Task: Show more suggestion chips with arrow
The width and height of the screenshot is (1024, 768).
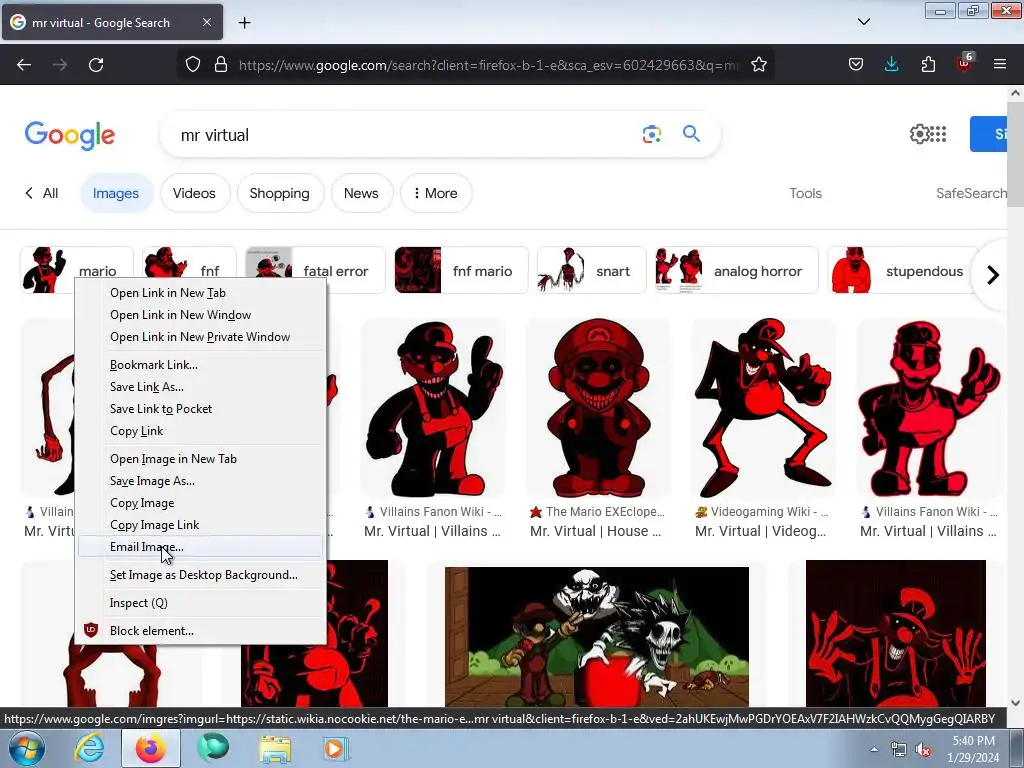Action: pos(993,275)
